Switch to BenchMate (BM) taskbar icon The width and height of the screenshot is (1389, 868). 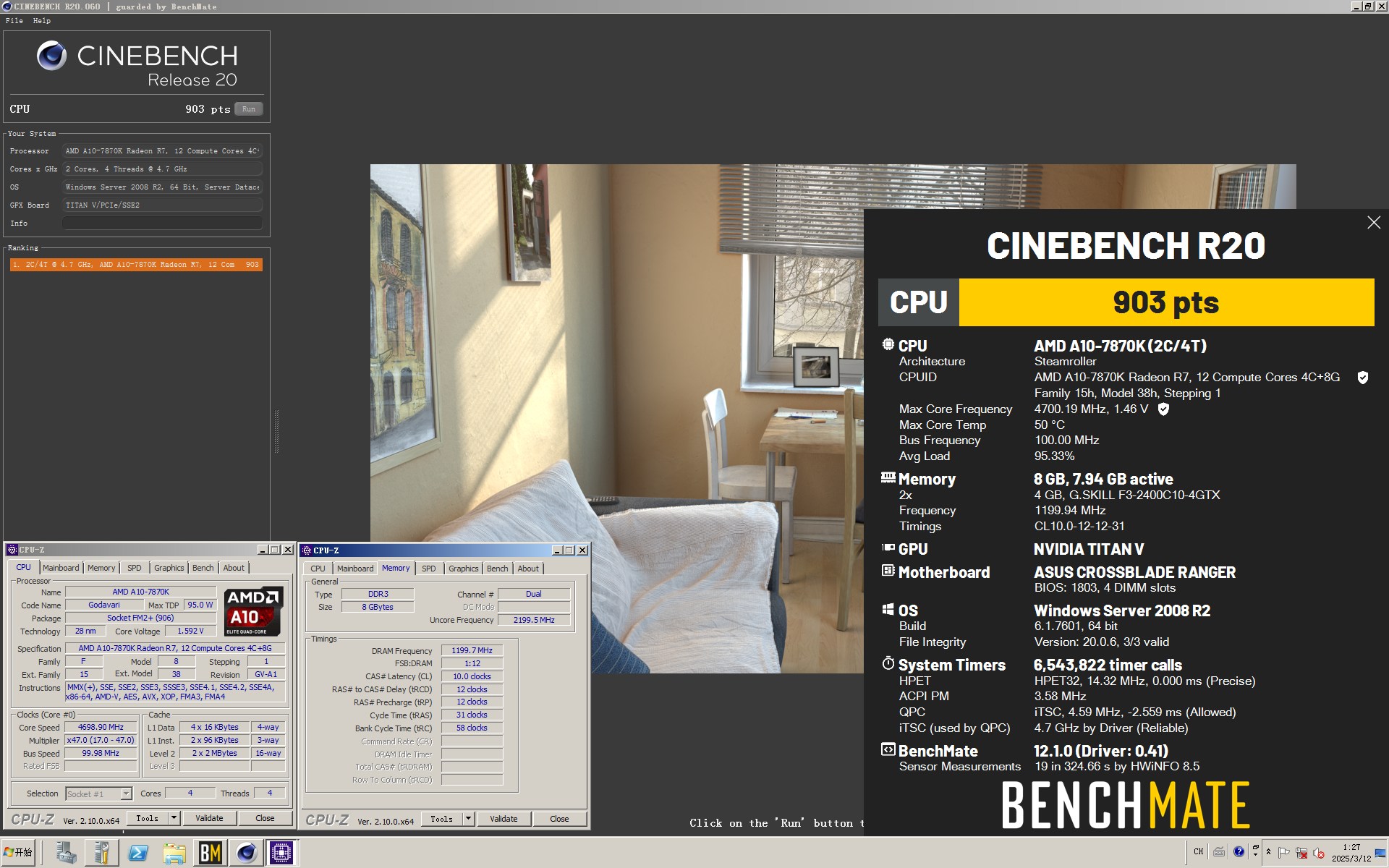210,853
